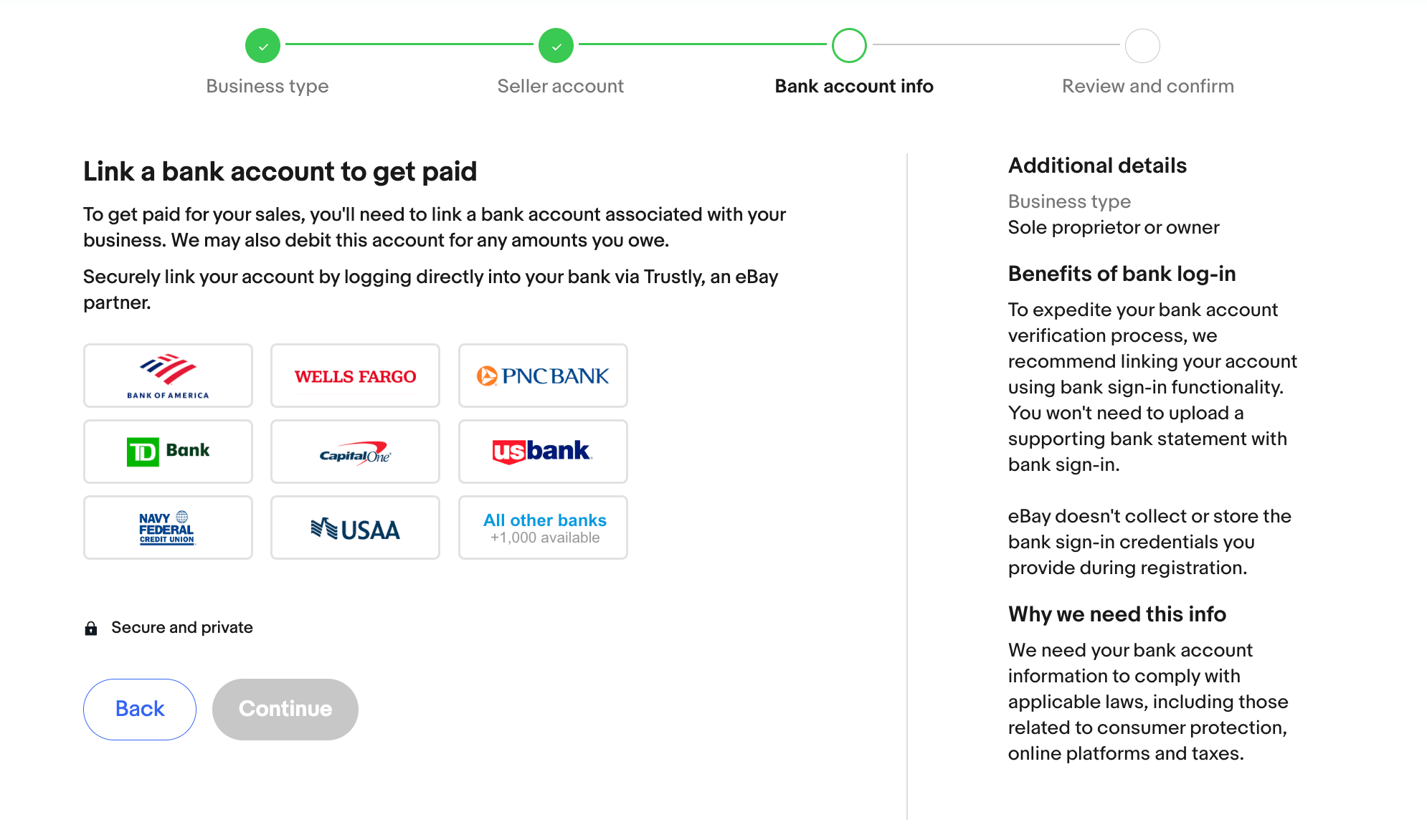Select the US Bank logo
The image size is (1427, 840).
click(x=543, y=452)
